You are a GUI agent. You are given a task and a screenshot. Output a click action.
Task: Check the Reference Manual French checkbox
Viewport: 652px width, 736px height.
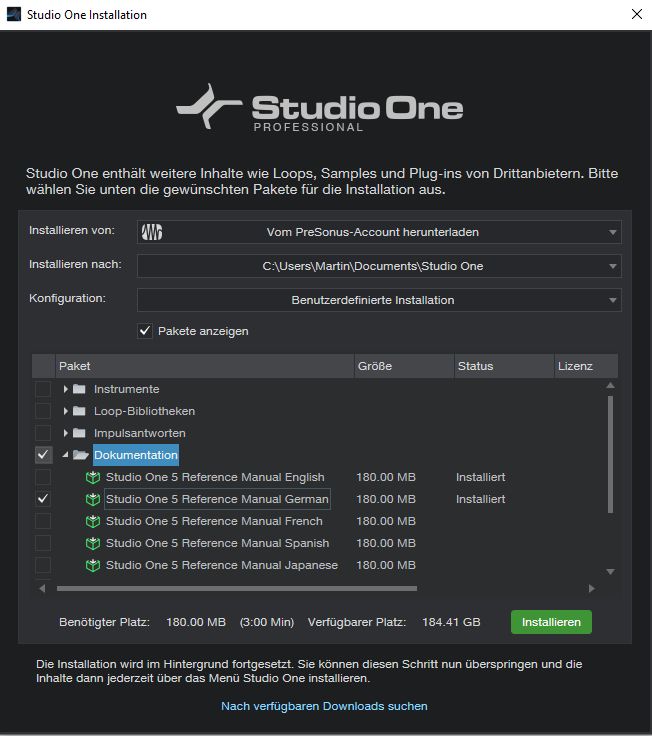point(43,521)
